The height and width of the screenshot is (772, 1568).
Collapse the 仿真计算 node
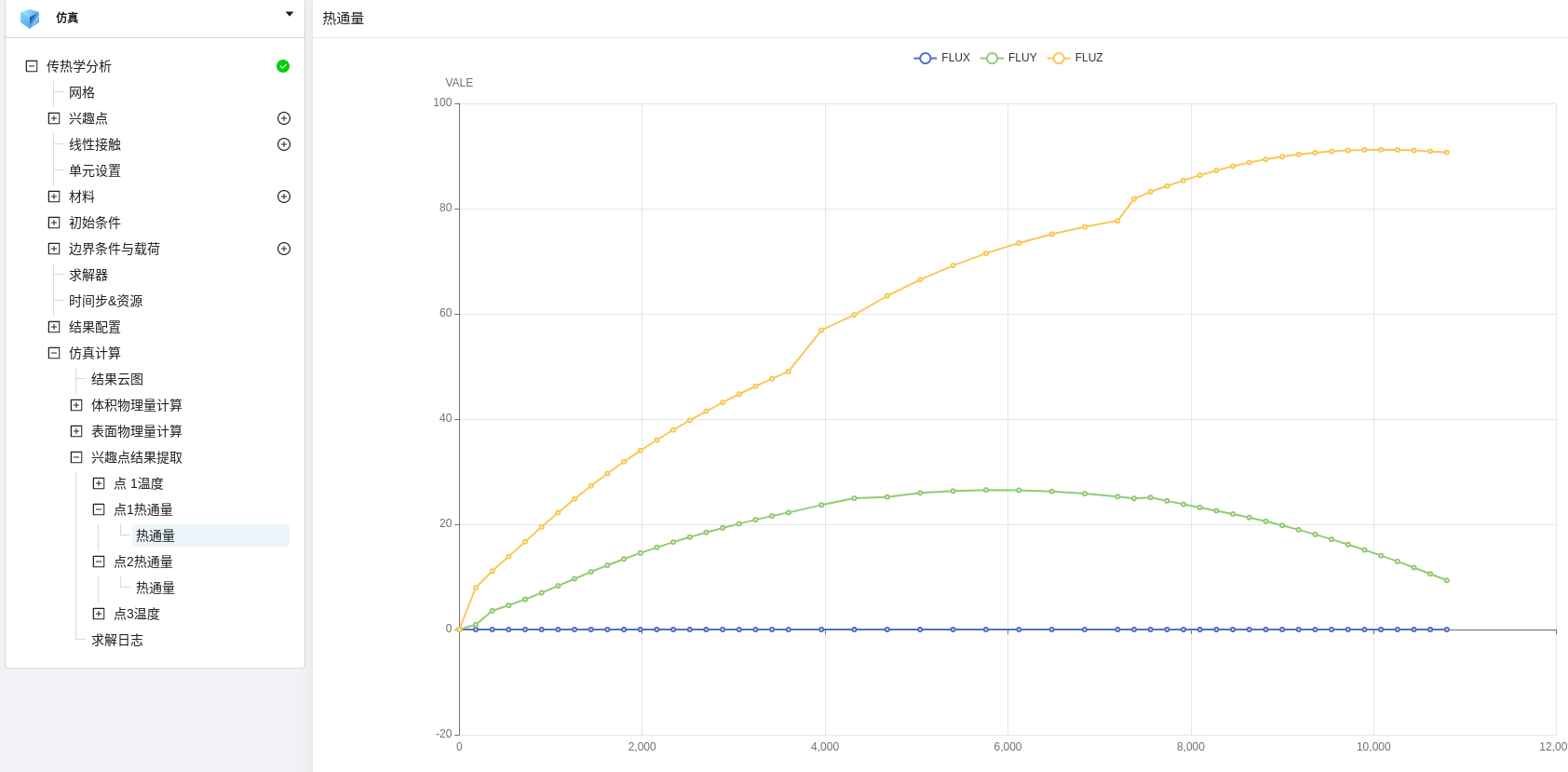[54, 353]
